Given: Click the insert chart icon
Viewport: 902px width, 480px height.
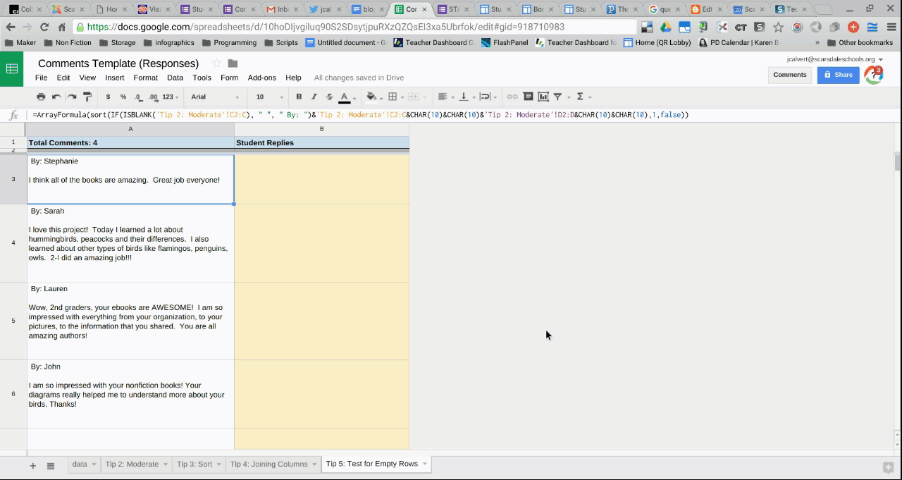Looking at the screenshot, I should (543, 97).
